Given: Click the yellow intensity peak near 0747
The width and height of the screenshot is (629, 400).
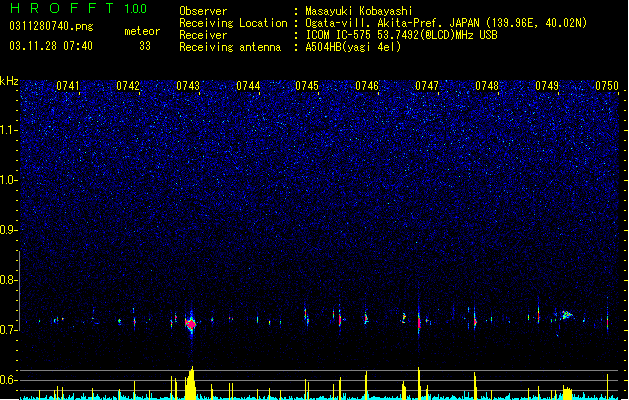Looking at the screenshot, I should pyautogui.click(x=419, y=383).
